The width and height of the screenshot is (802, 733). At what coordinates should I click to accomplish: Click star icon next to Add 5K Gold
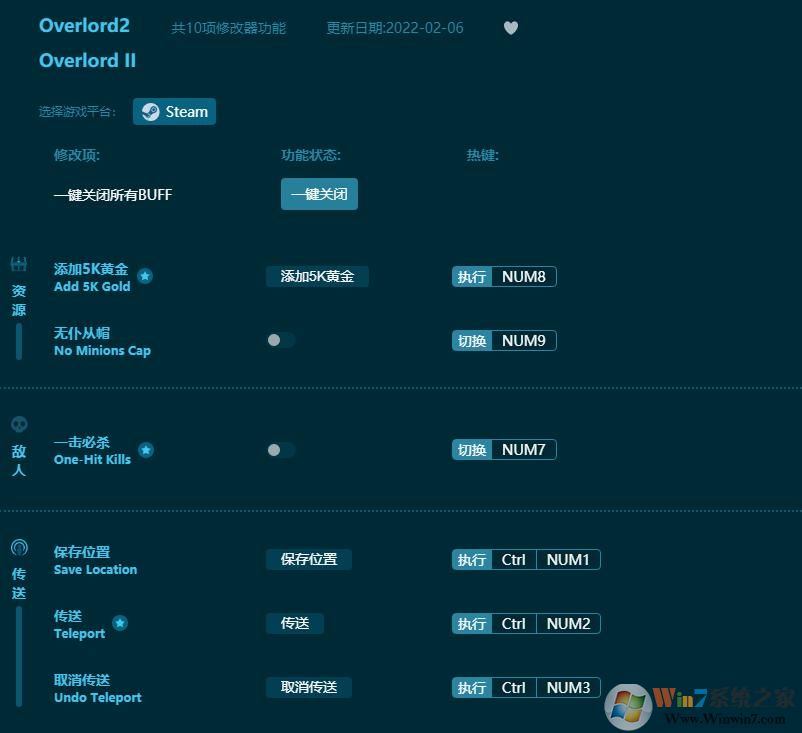[x=145, y=276]
